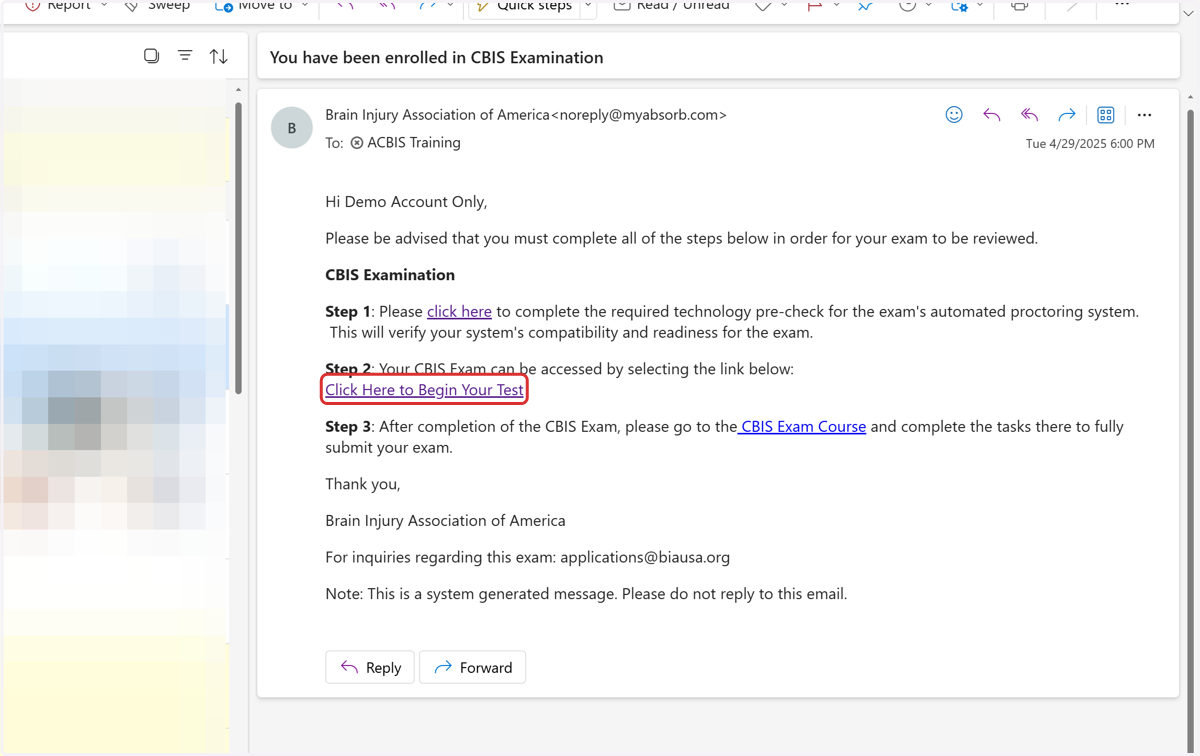Click the sender avatar with letter B
1200x756 pixels.
click(292, 128)
